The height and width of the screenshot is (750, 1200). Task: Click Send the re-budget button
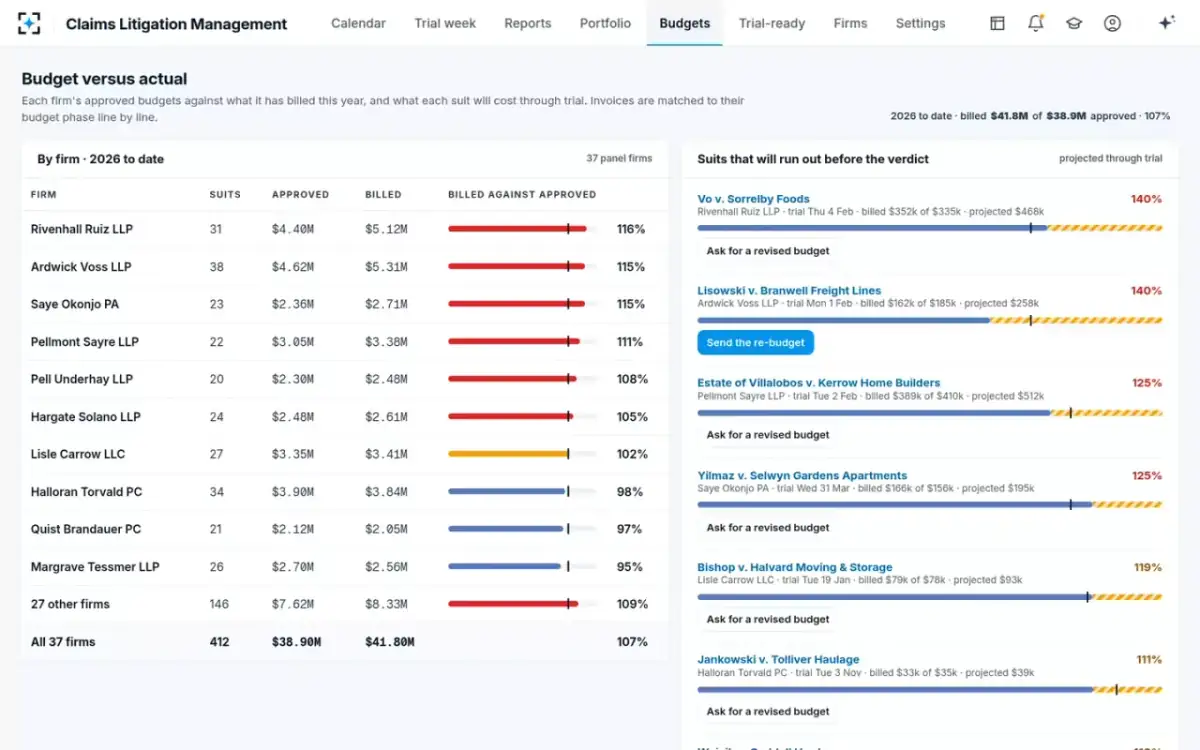(756, 343)
